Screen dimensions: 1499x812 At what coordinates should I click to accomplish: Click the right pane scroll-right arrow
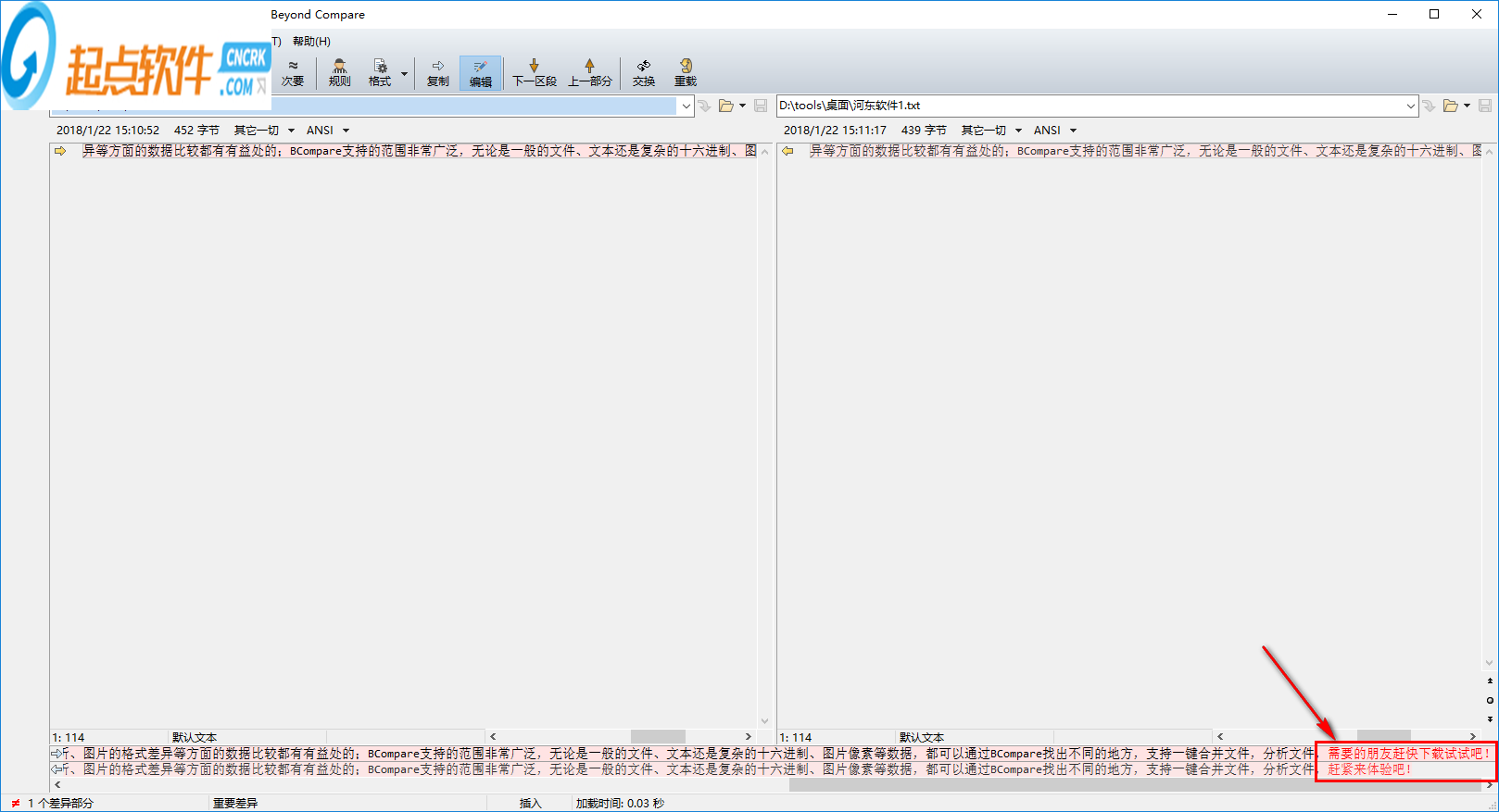tap(1472, 737)
